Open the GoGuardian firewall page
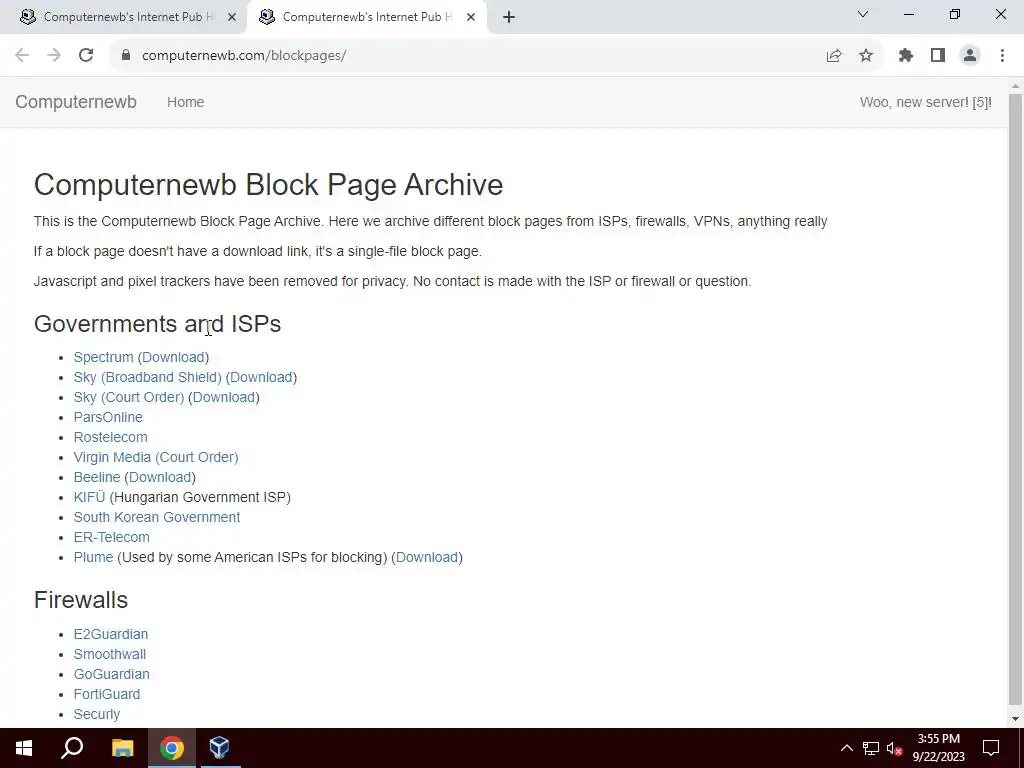 click(x=112, y=674)
